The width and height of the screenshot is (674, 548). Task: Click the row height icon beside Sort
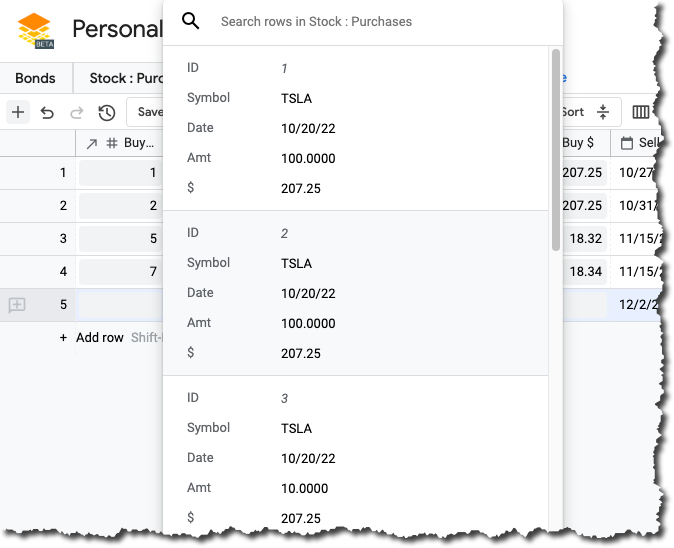pyautogui.click(x=602, y=112)
